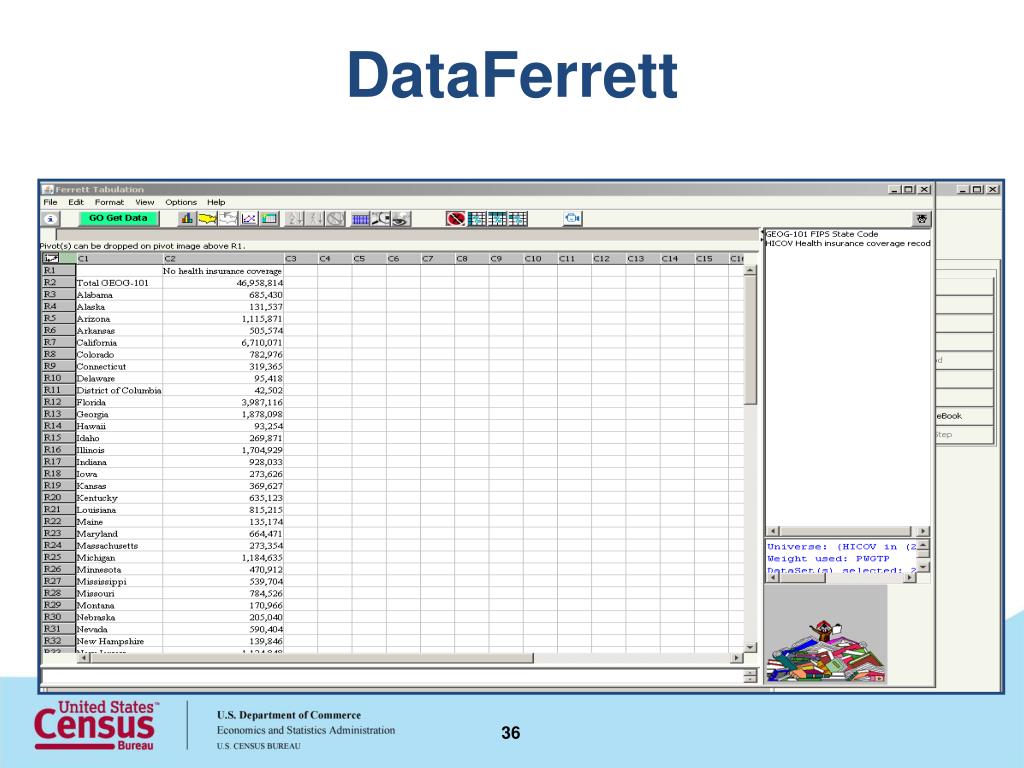Viewport: 1024px width, 768px height.
Task: Open the Edit menu
Action: point(76,202)
